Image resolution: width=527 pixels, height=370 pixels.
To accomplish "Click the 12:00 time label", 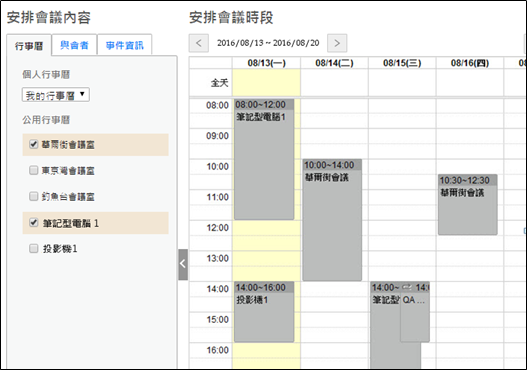I will pos(217,228).
